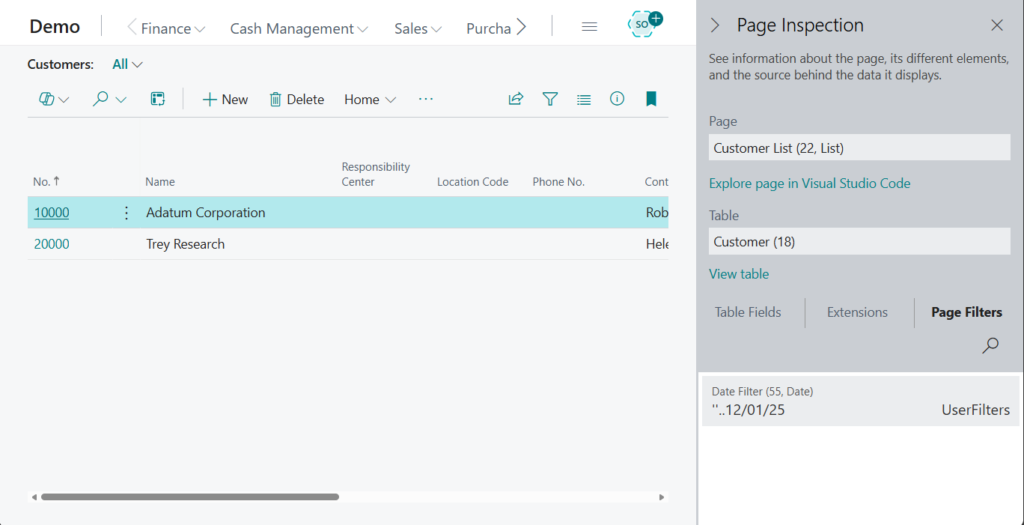Open the Finance navigation dropdown
1024x525 pixels.
tap(173, 29)
